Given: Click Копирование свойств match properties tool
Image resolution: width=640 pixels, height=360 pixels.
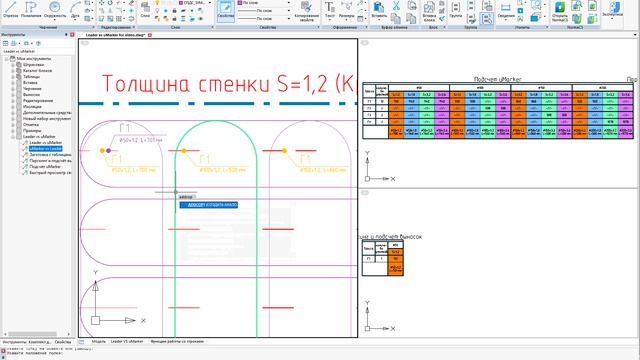Looking at the screenshot, I should (306, 11).
